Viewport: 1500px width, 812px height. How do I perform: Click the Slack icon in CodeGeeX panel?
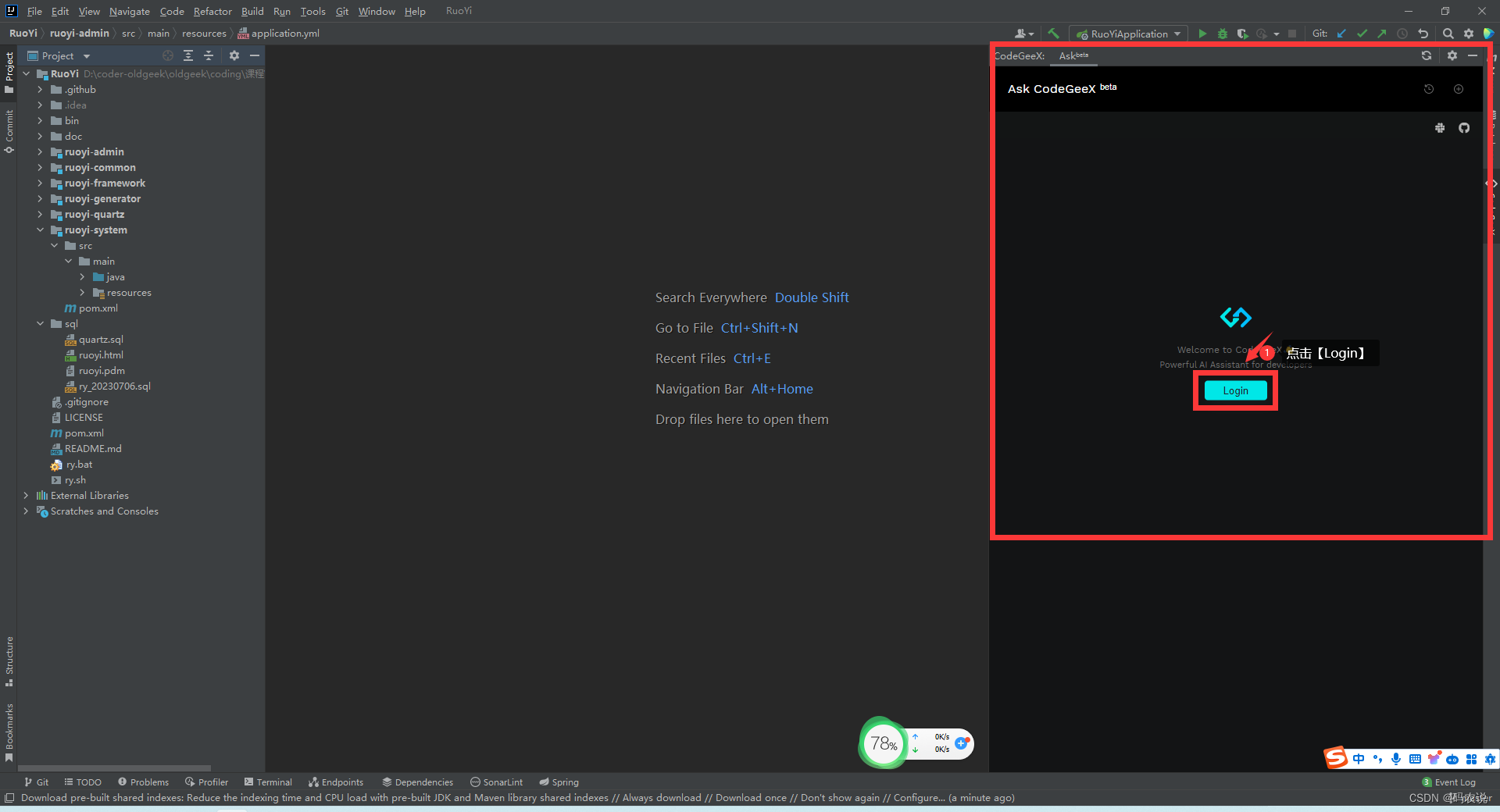[x=1440, y=128]
